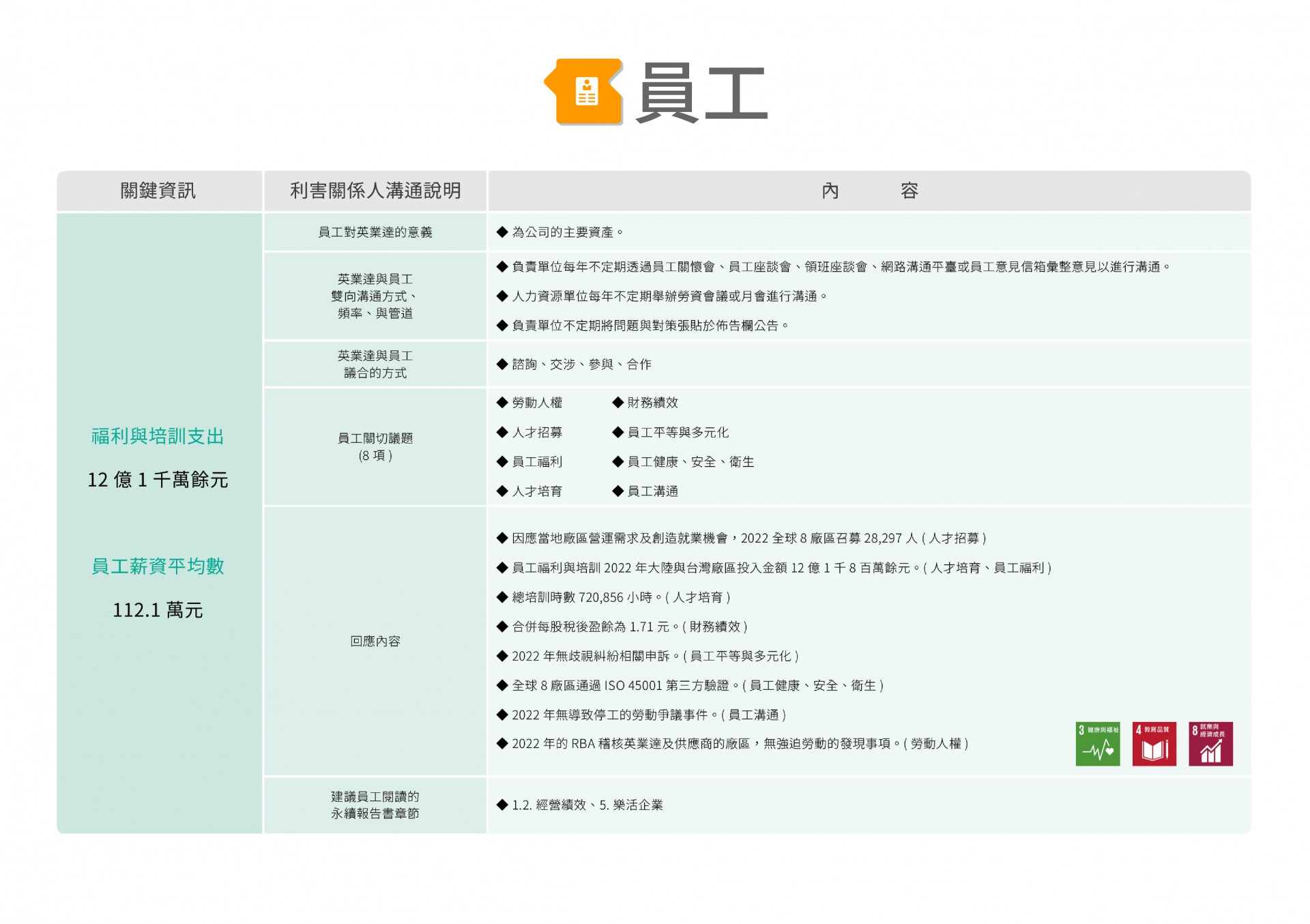Click the SDG 3 健康與福祉 icon
1310x924 pixels.
pos(1098,744)
